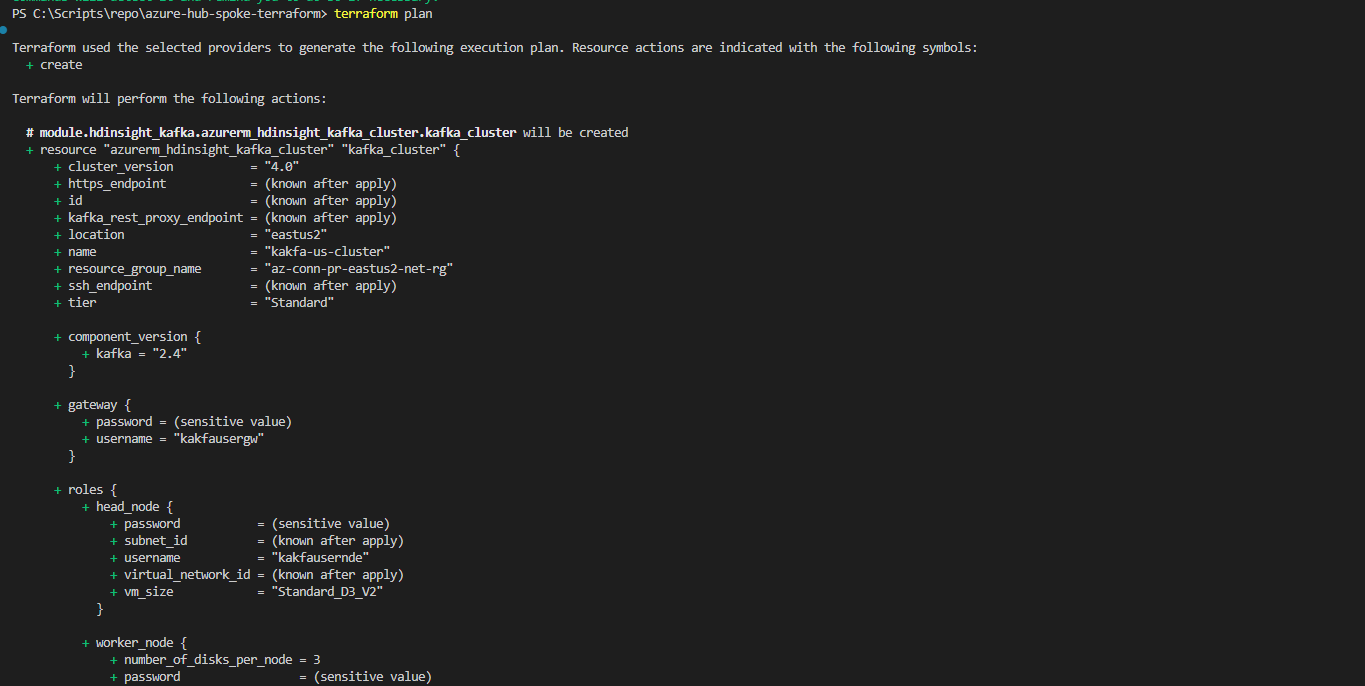
Task: Click the https_endpoint attribute line
Action: pos(225,184)
